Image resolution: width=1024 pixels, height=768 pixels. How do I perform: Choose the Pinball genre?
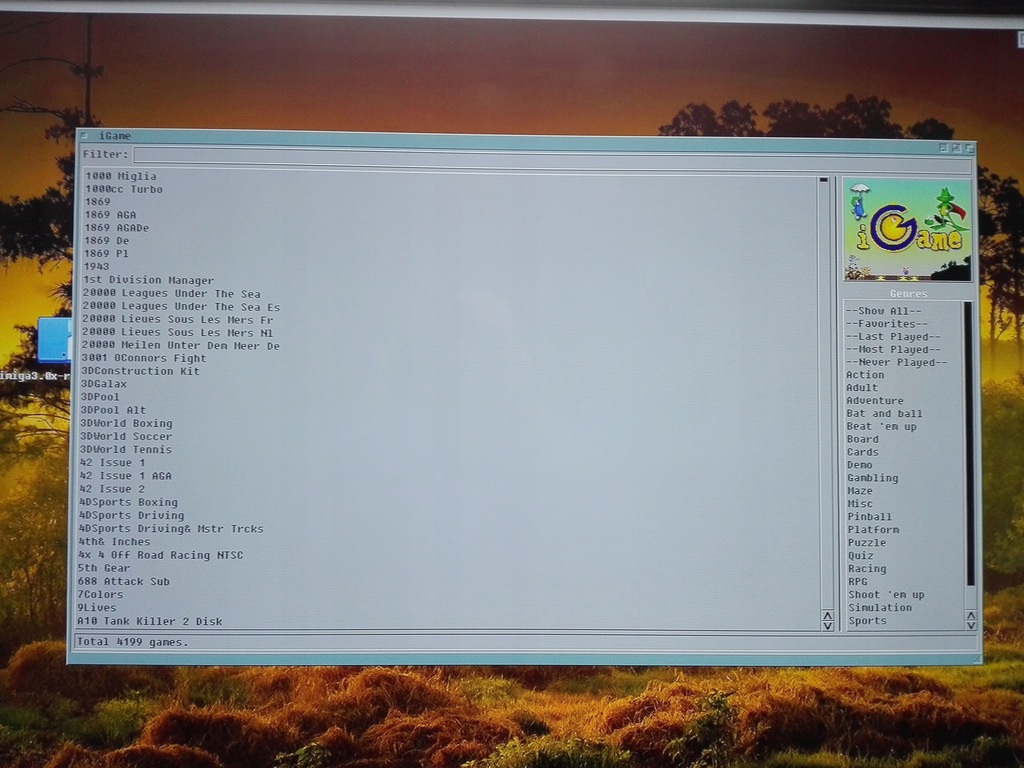[x=869, y=517]
